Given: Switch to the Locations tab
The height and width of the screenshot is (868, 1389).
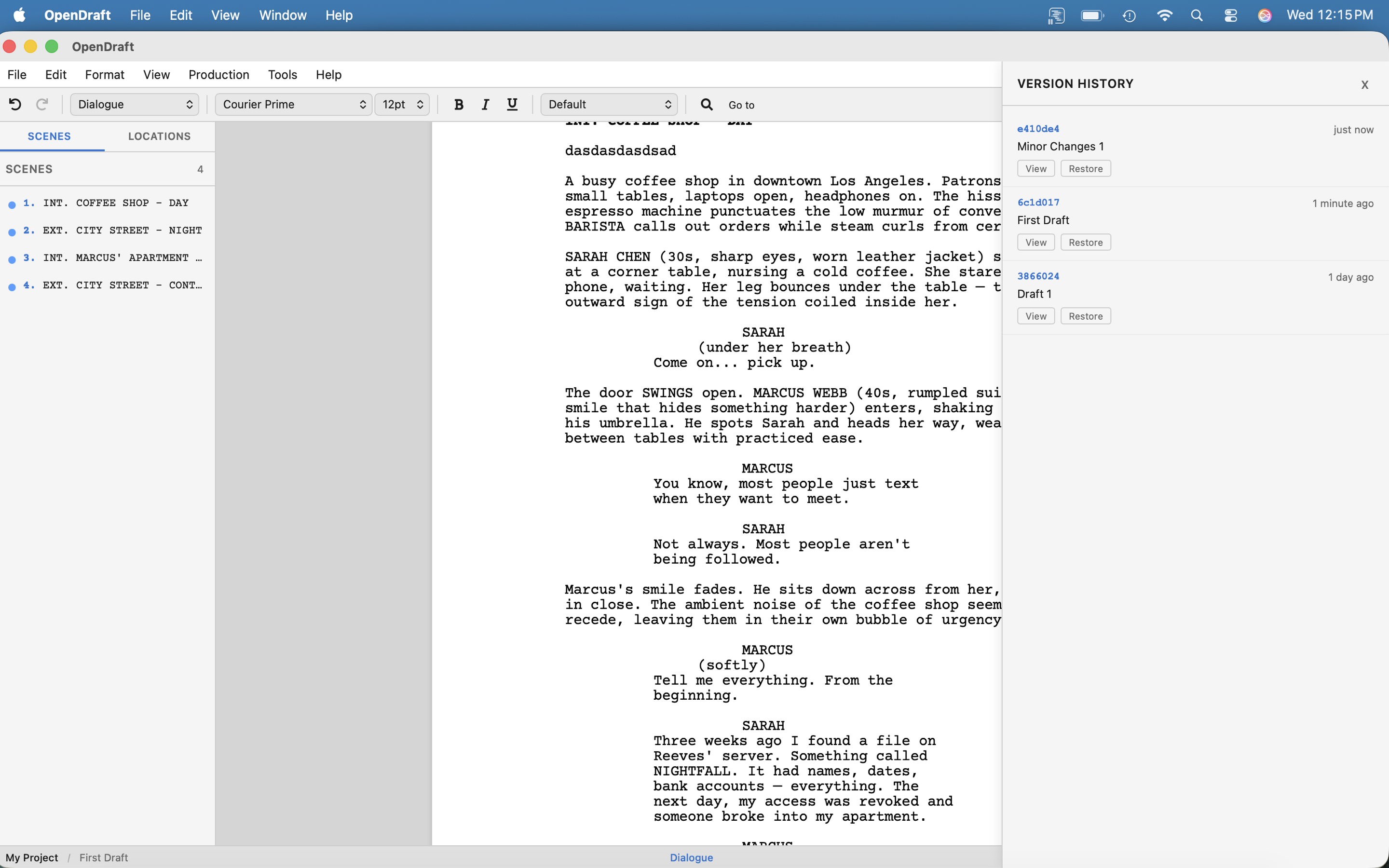Looking at the screenshot, I should (159, 136).
